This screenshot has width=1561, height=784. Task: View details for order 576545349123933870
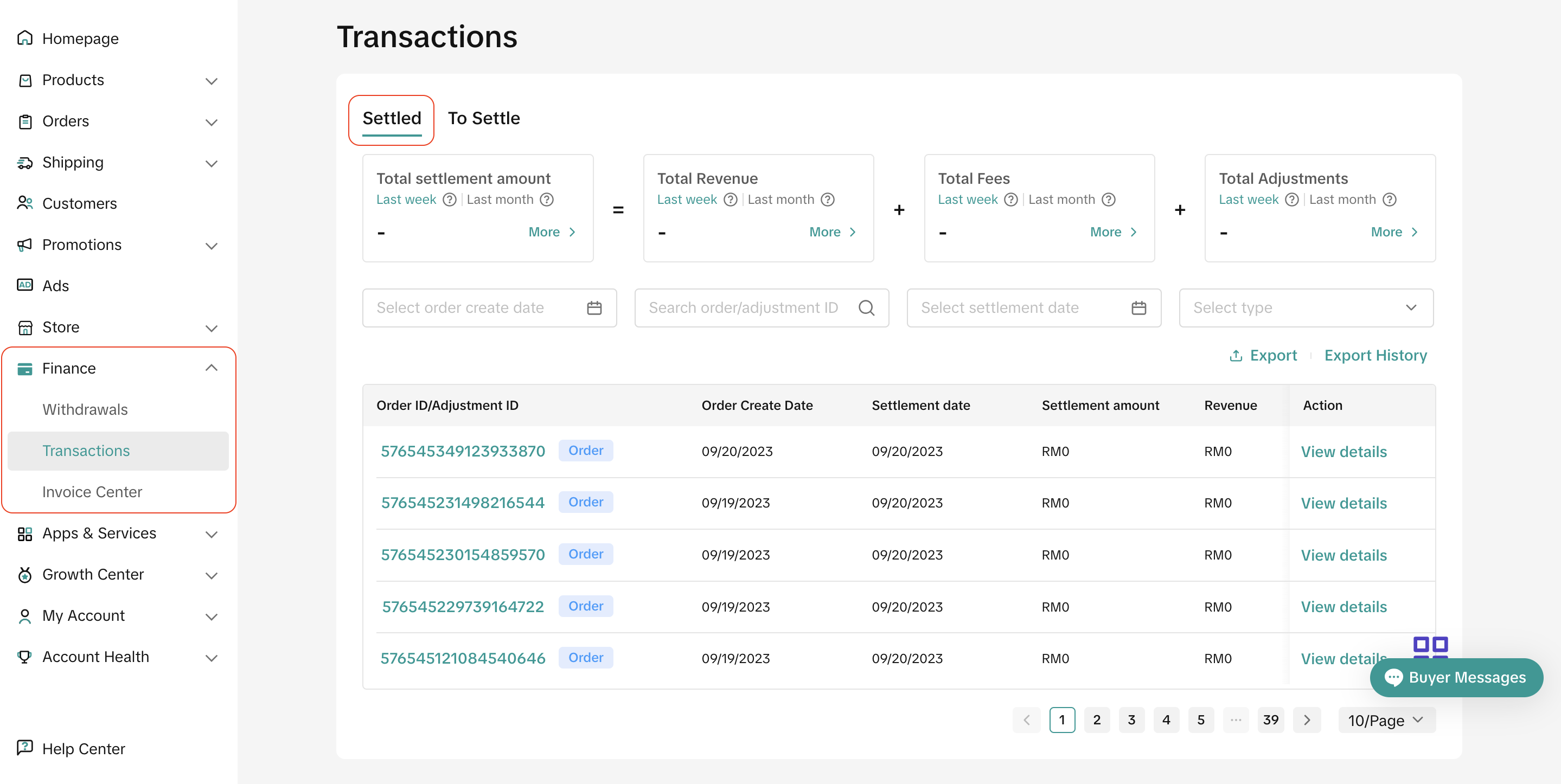click(x=1343, y=452)
